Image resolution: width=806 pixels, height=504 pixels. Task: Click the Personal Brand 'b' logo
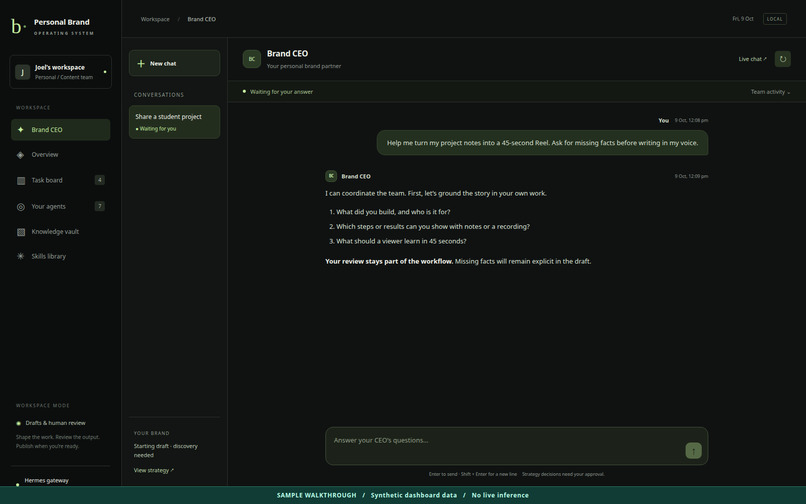coord(18,26)
